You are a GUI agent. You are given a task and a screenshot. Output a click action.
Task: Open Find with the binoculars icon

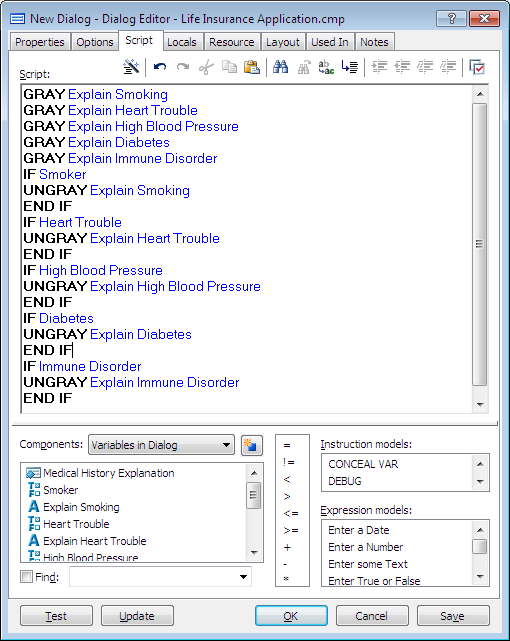(280, 67)
